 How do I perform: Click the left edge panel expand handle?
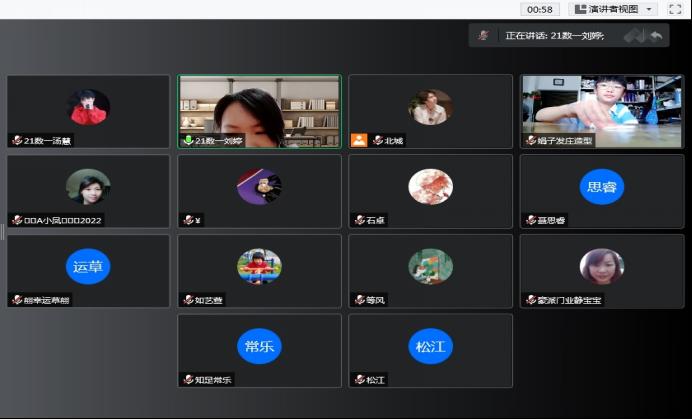(3, 232)
